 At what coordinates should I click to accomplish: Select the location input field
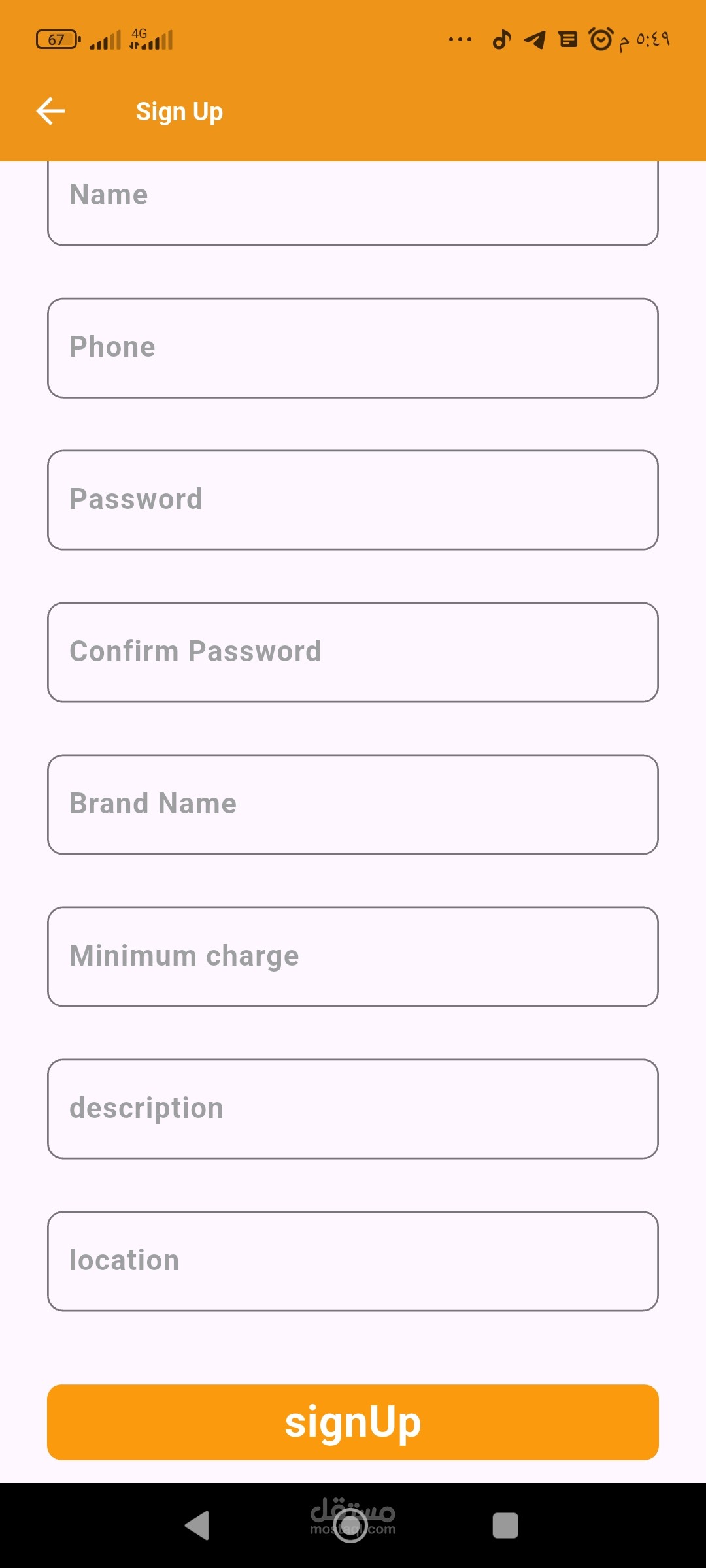click(353, 1261)
